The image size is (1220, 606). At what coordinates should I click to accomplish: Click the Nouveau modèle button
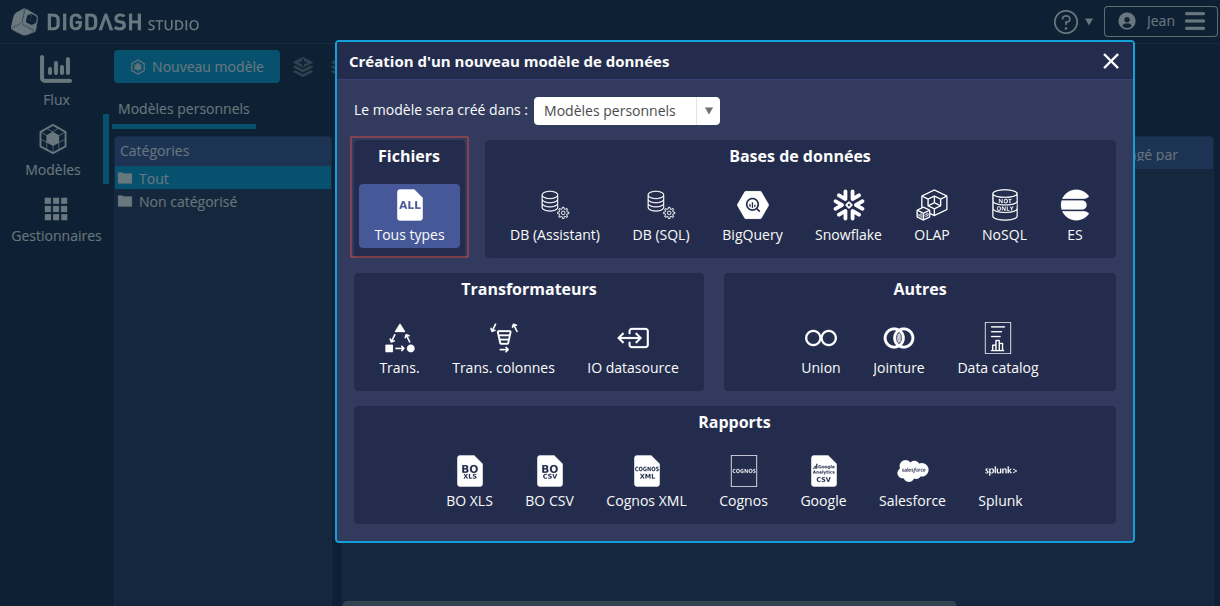196,66
